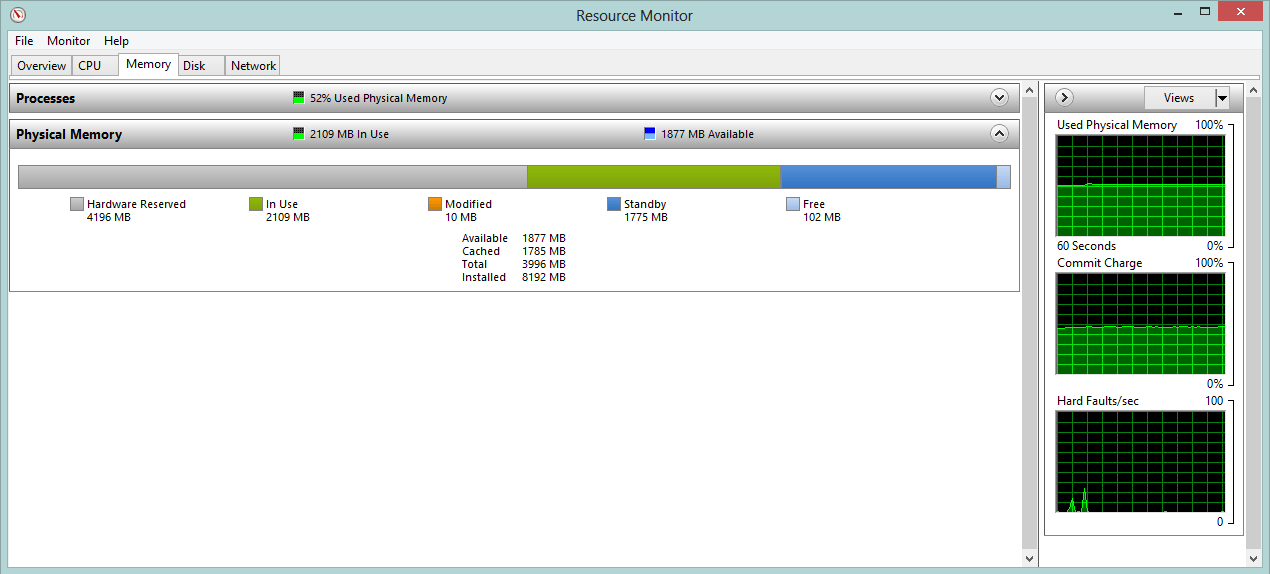Click the Used Physical Memory indicator icon

(x=298, y=98)
